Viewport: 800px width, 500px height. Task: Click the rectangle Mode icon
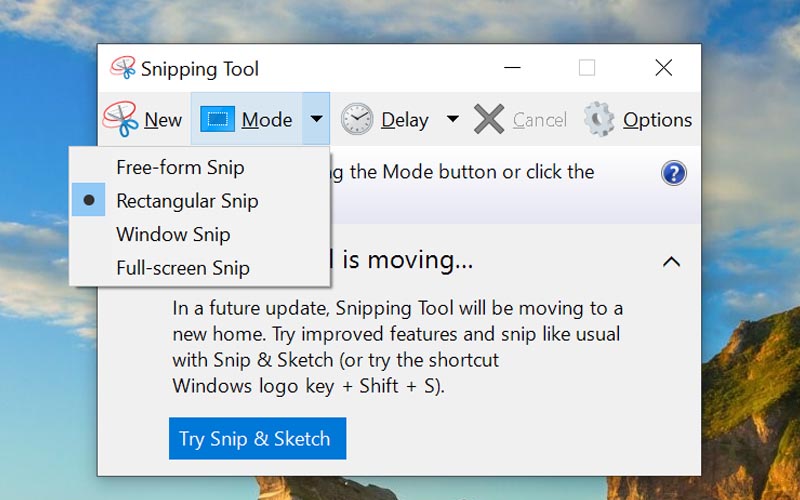217,120
